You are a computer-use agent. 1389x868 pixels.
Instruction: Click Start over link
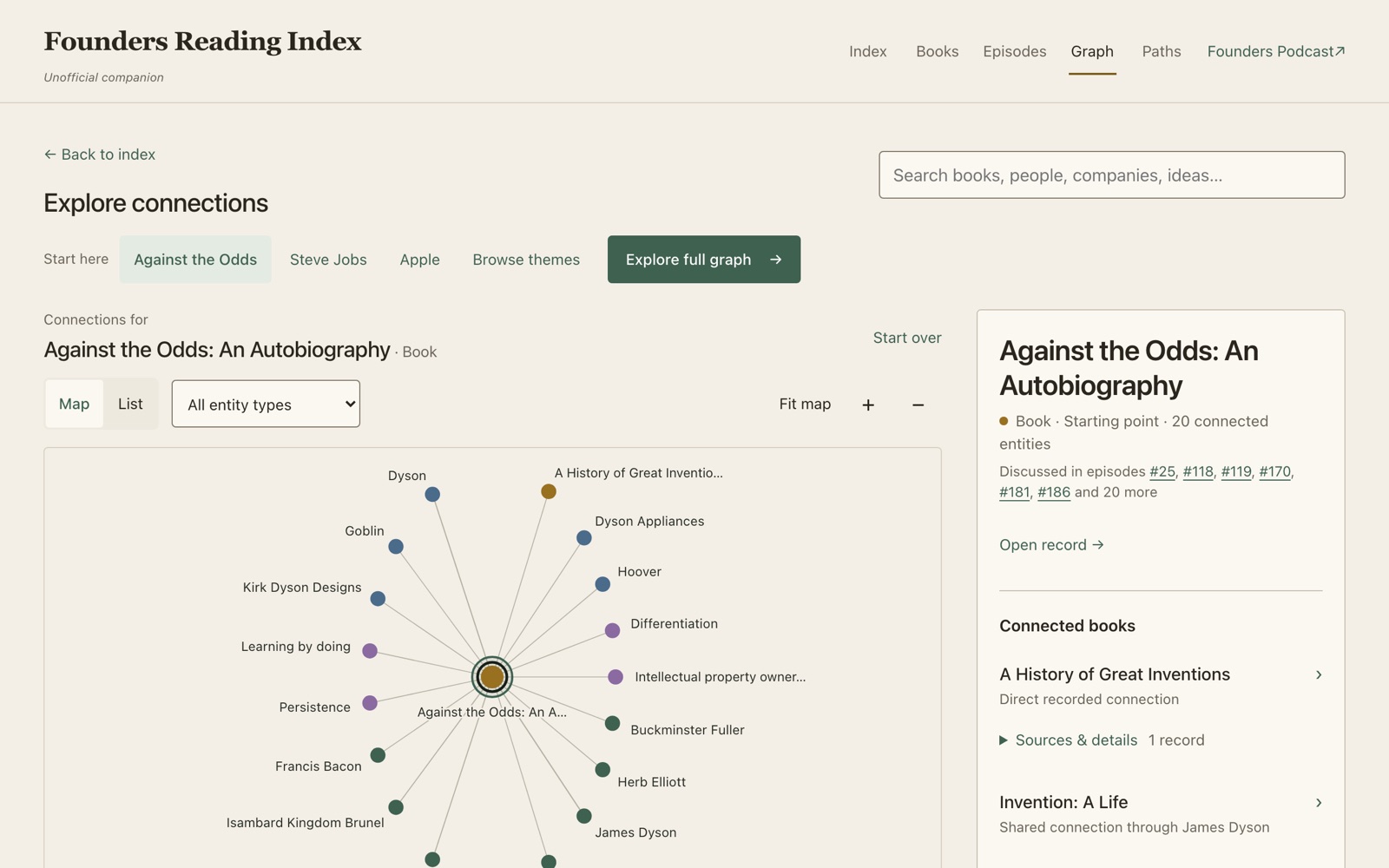907,338
